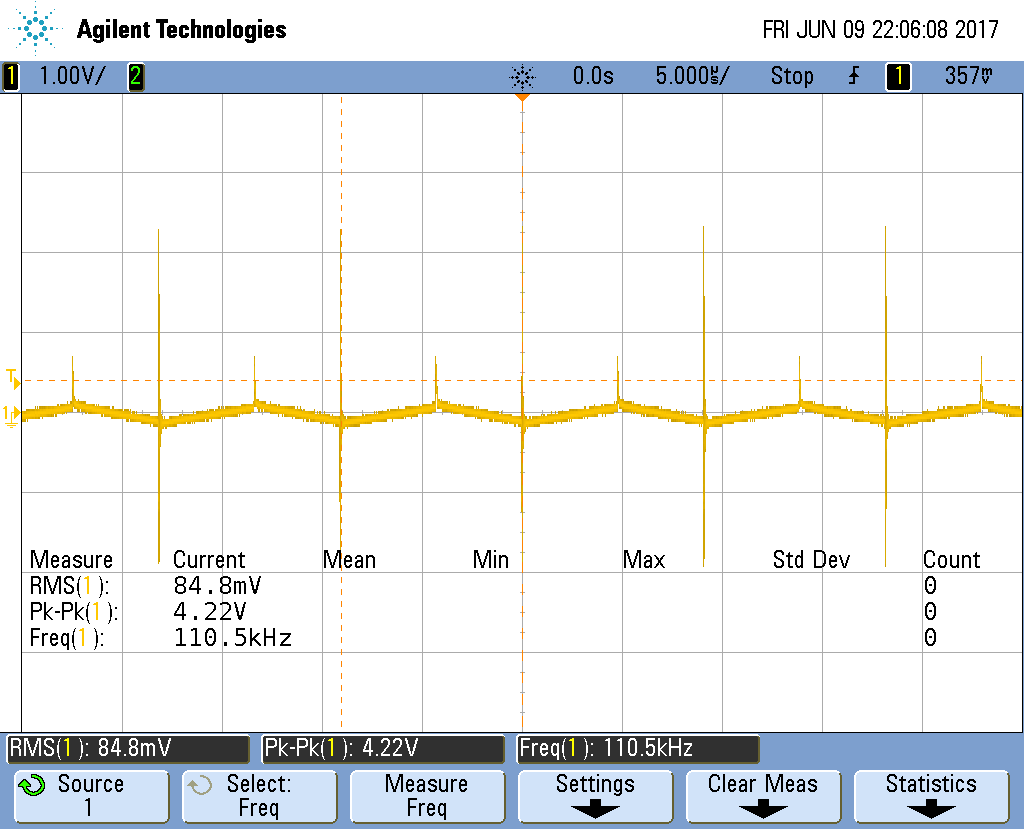This screenshot has height=829, width=1024.
Task: Click the Stop run status label
Action: [792, 76]
